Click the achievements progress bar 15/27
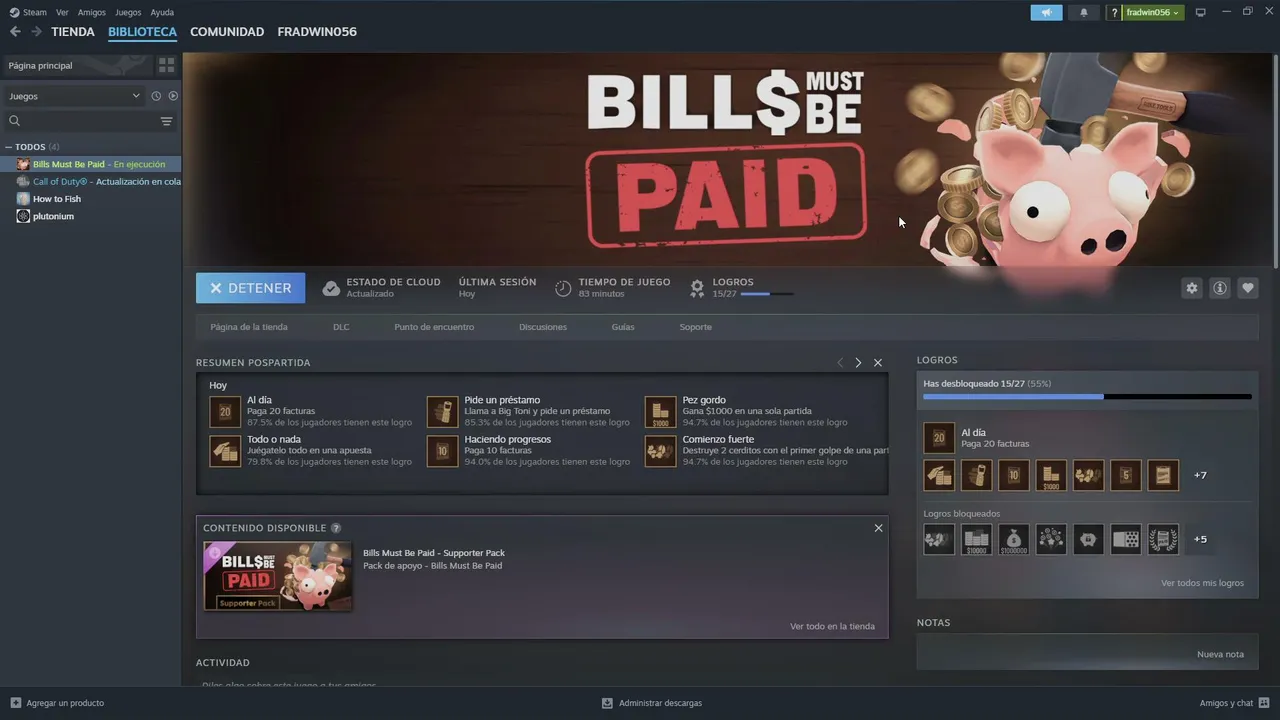Screen dimensions: 1280x720 pos(1087,397)
